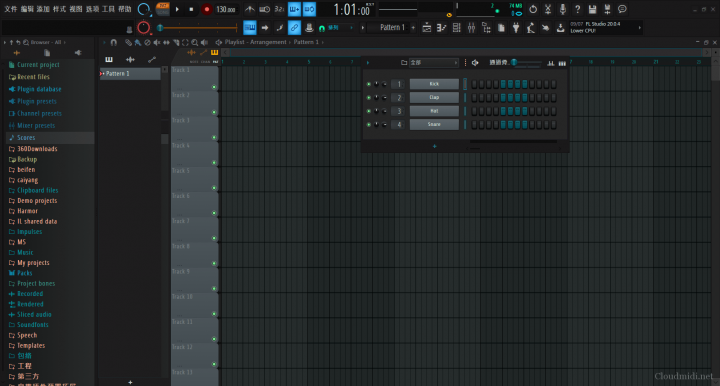720x386 pixels.
Task: Save project with the floppy disk icon
Action: (592, 9)
